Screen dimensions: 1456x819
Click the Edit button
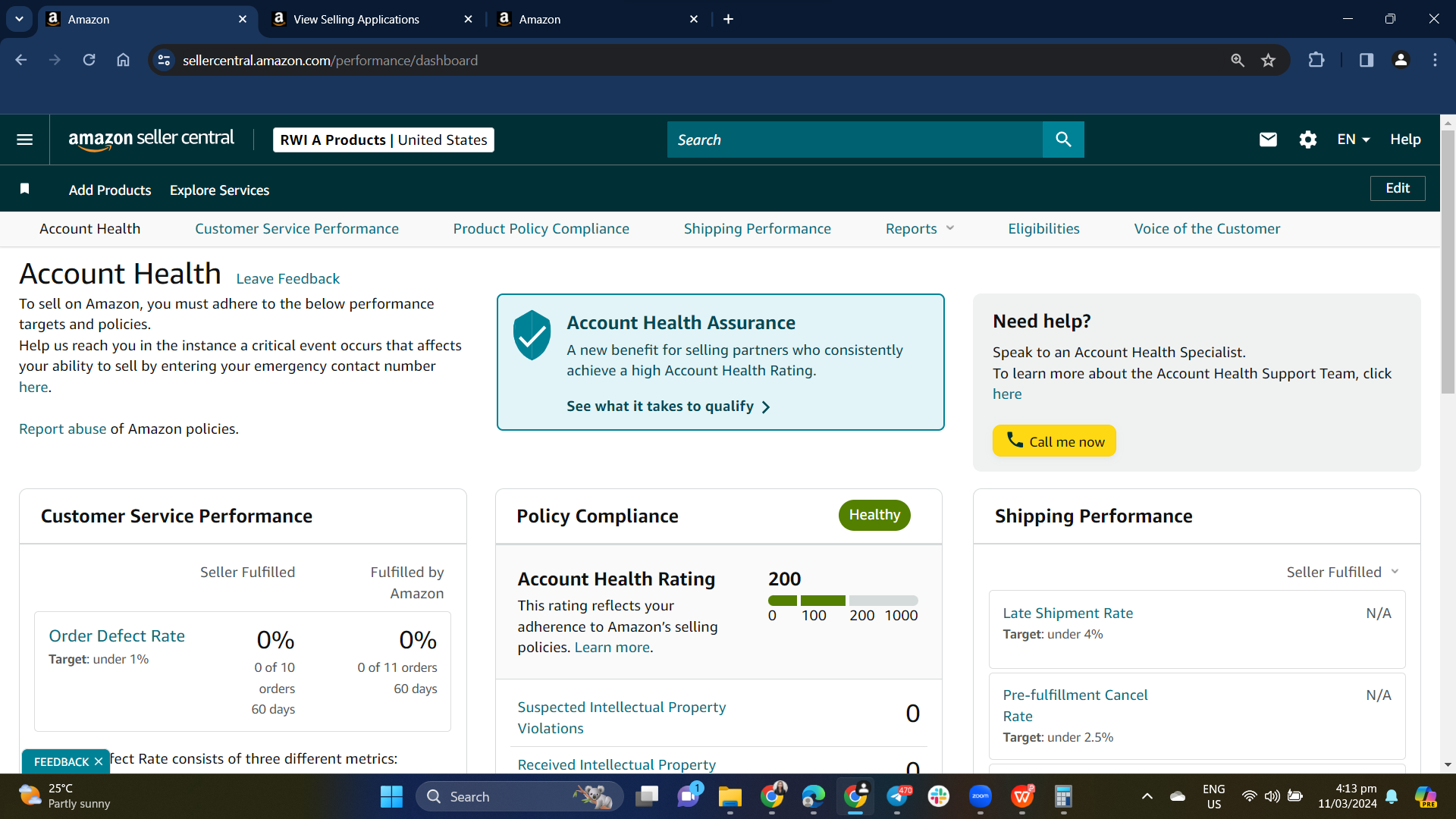pos(1398,188)
